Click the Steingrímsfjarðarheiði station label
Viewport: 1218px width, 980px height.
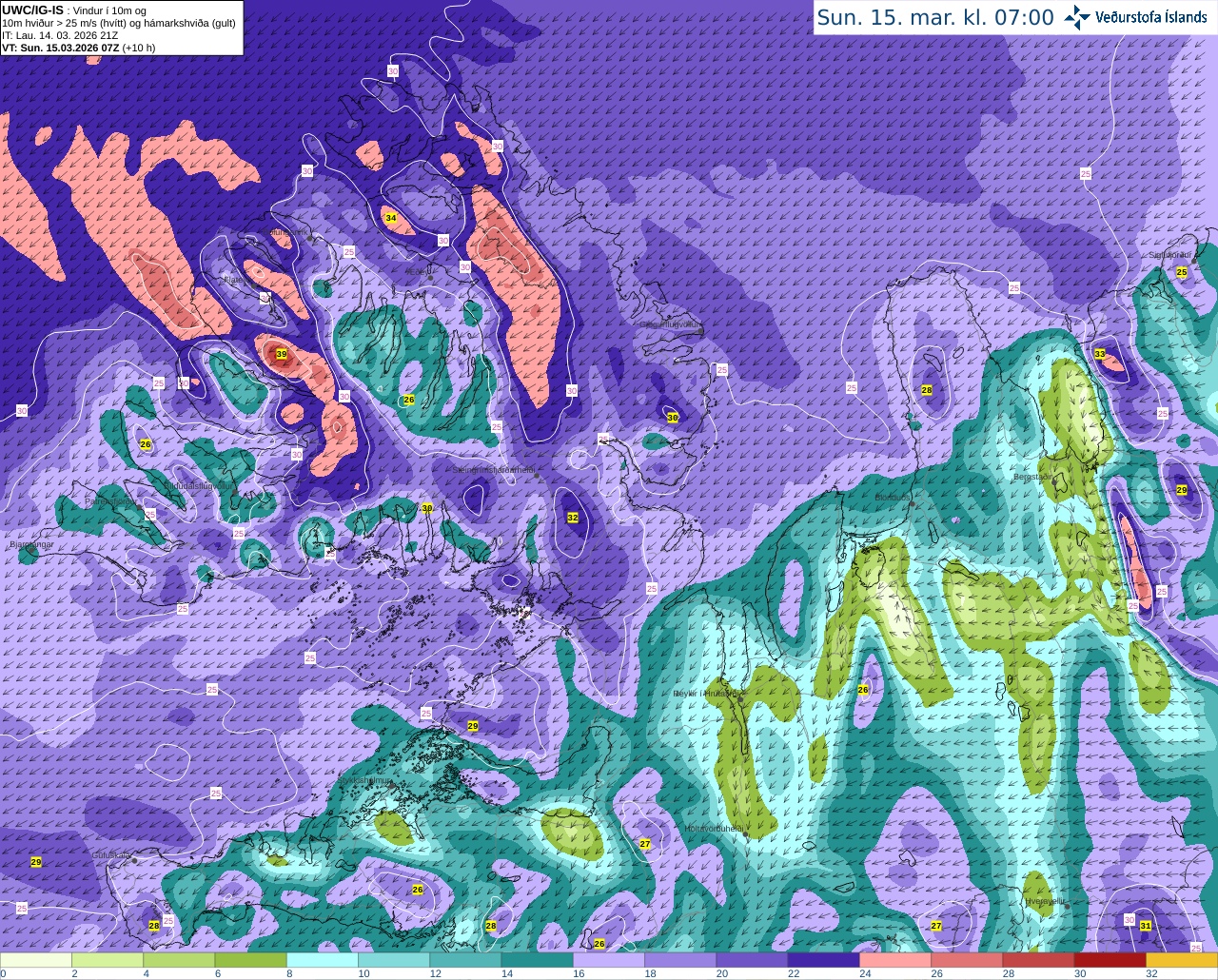point(493,470)
